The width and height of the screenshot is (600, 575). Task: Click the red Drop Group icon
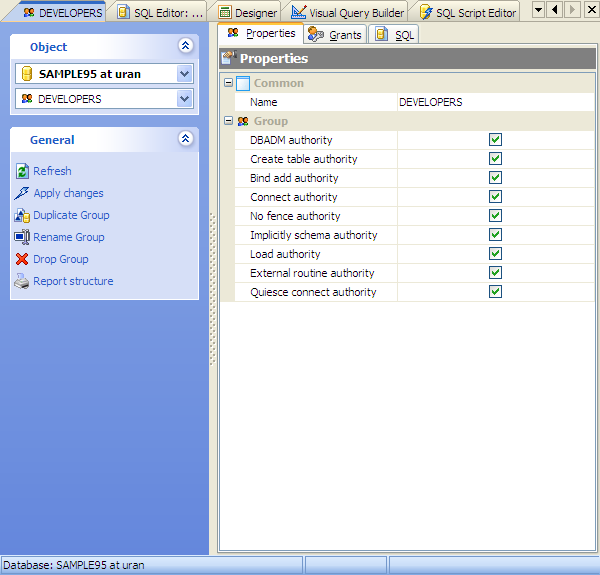point(22,259)
